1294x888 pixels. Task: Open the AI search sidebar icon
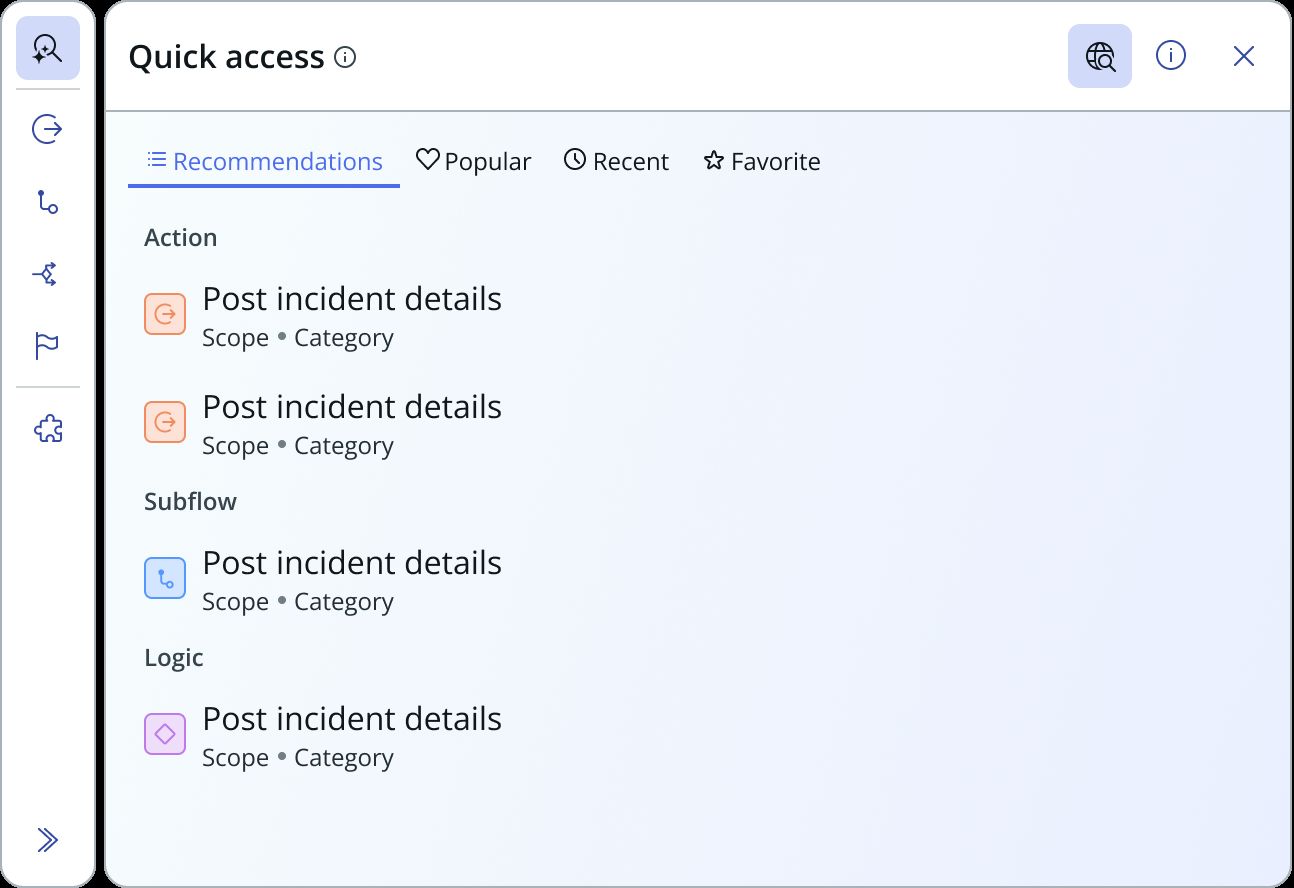pos(48,48)
